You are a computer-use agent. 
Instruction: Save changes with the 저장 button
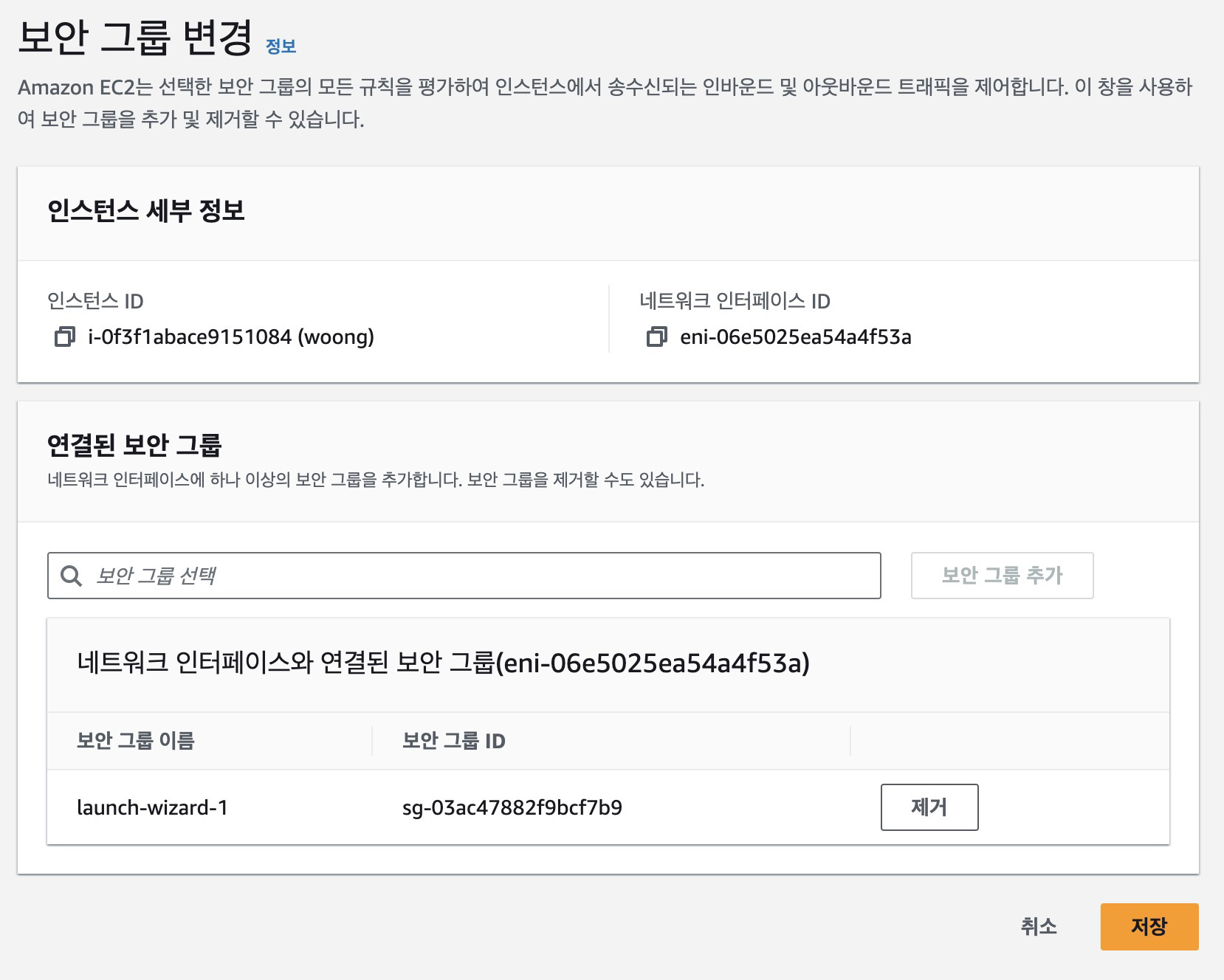pyautogui.click(x=1149, y=927)
